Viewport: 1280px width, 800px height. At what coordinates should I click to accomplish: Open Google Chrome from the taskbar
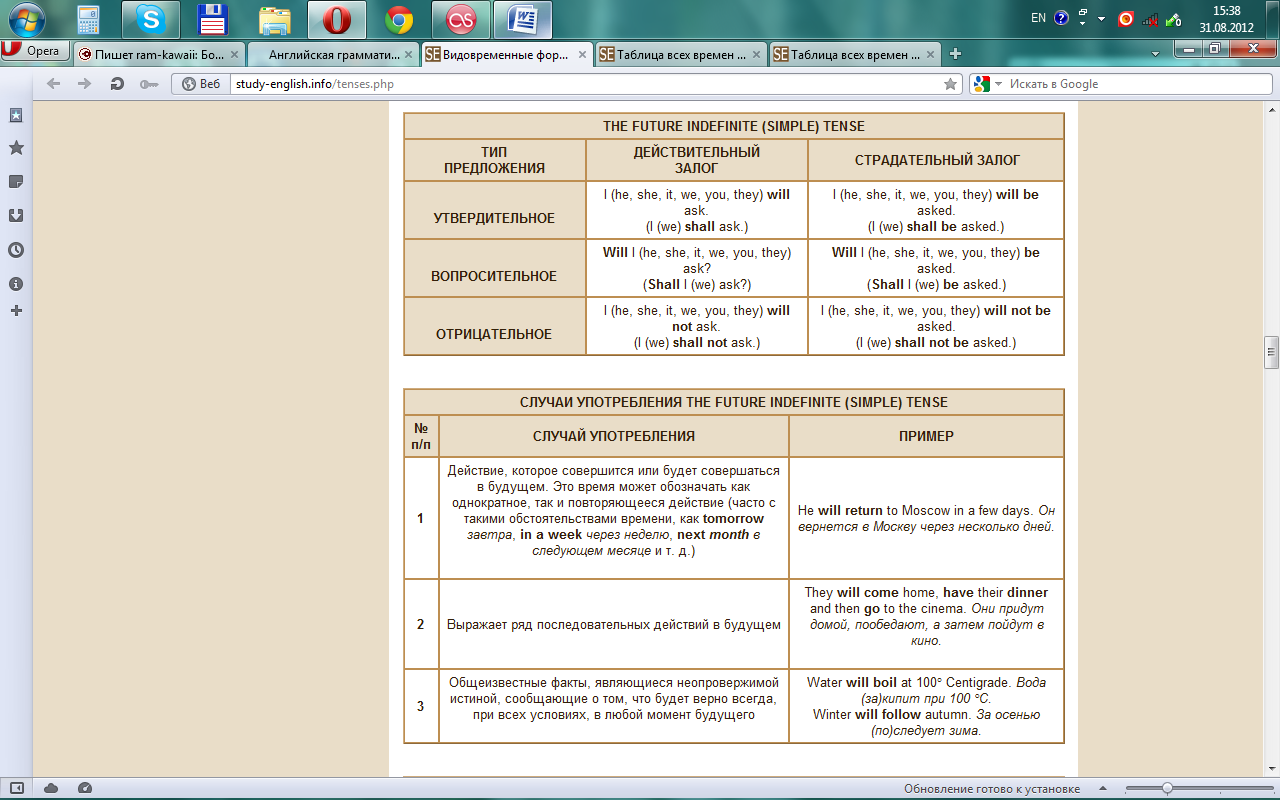(399, 18)
